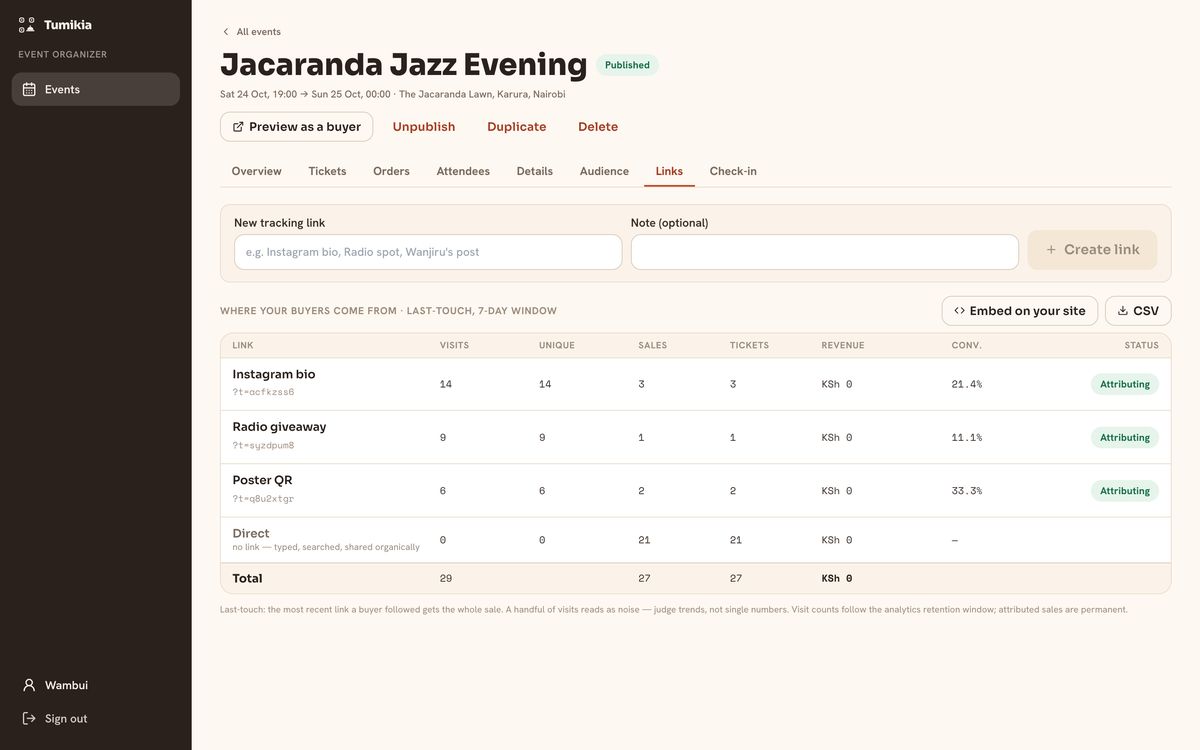The height and width of the screenshot is (750, 1200).
Task: Focus the New tracking link field
Action: click(428, 252)
